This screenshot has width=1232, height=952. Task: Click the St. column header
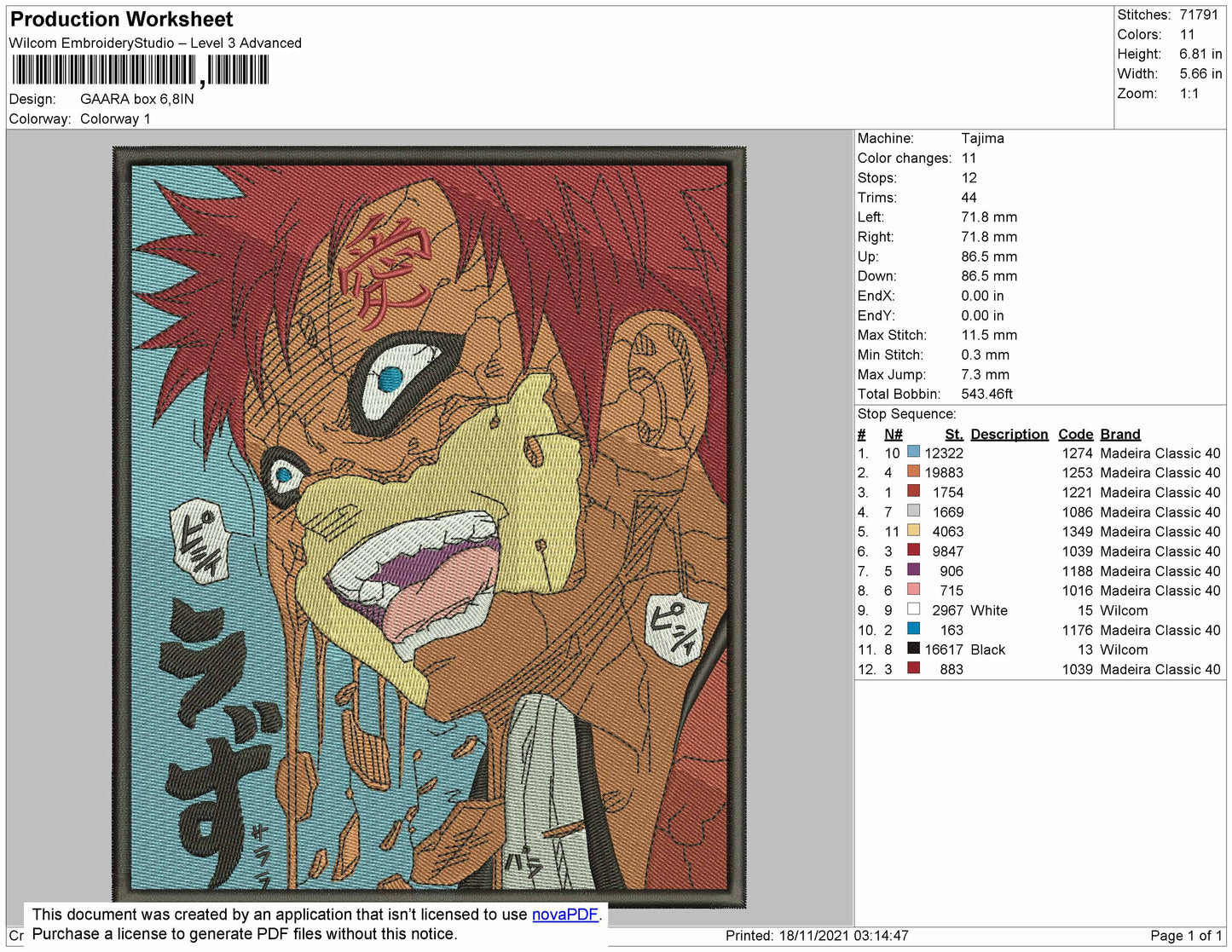954,434
